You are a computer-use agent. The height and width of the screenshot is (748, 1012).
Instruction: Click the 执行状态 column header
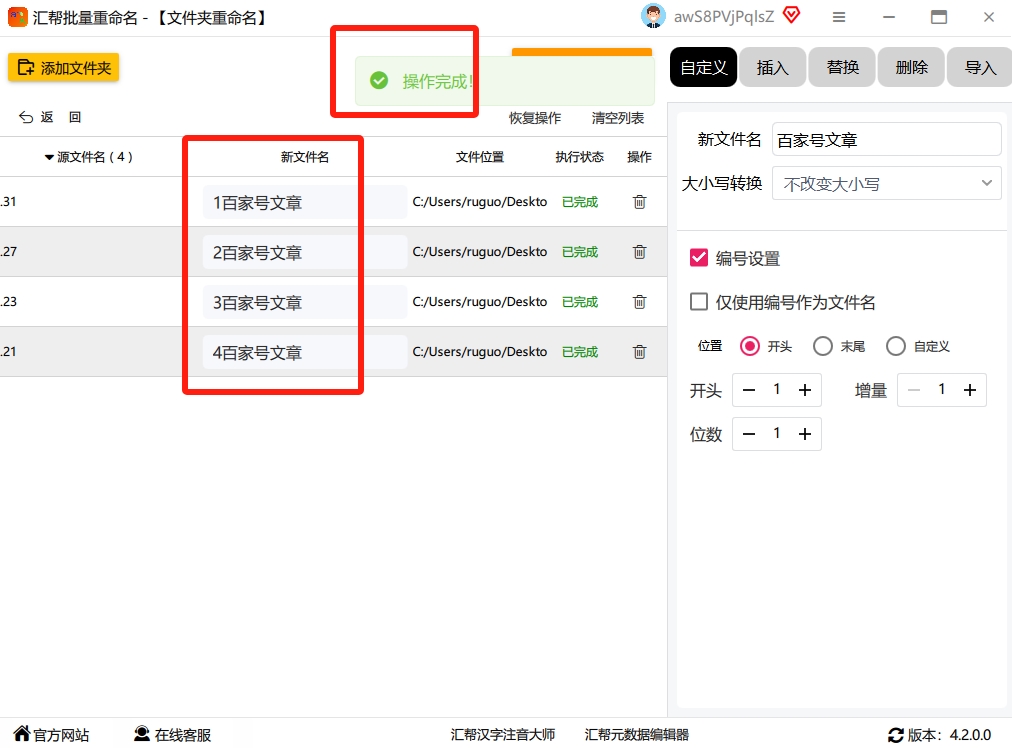(580, 157)
